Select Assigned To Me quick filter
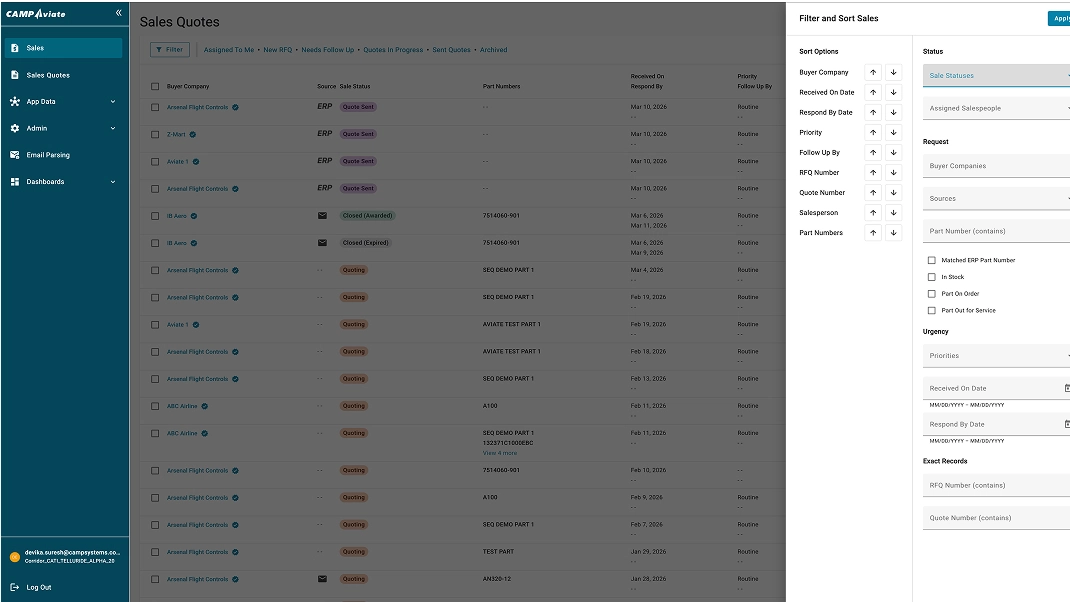This screenshot has height=602, width=1070. point(229,50)
